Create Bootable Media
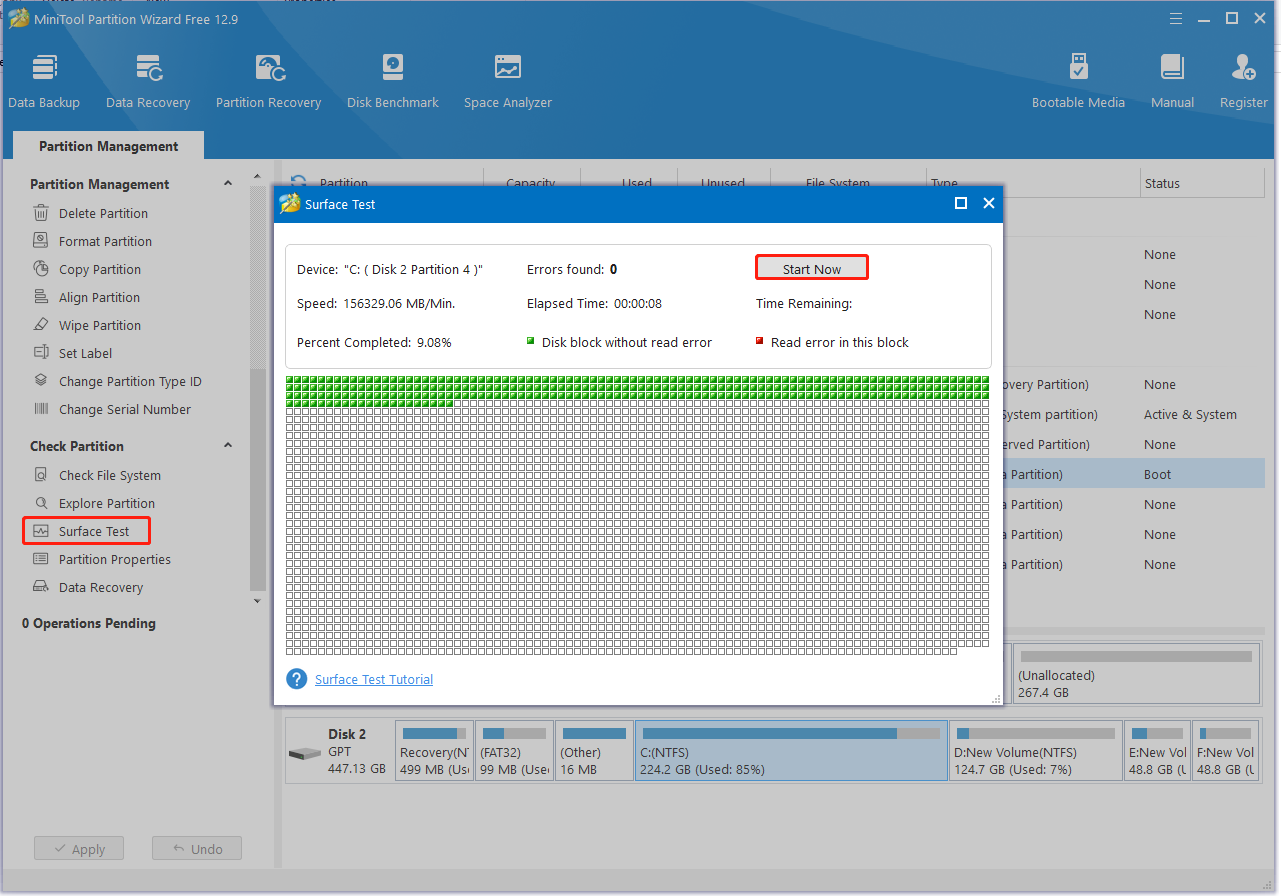Image resolution: width=1281 pixels, height=896 pixels. pyautogui.click(x=1078, y=81)
